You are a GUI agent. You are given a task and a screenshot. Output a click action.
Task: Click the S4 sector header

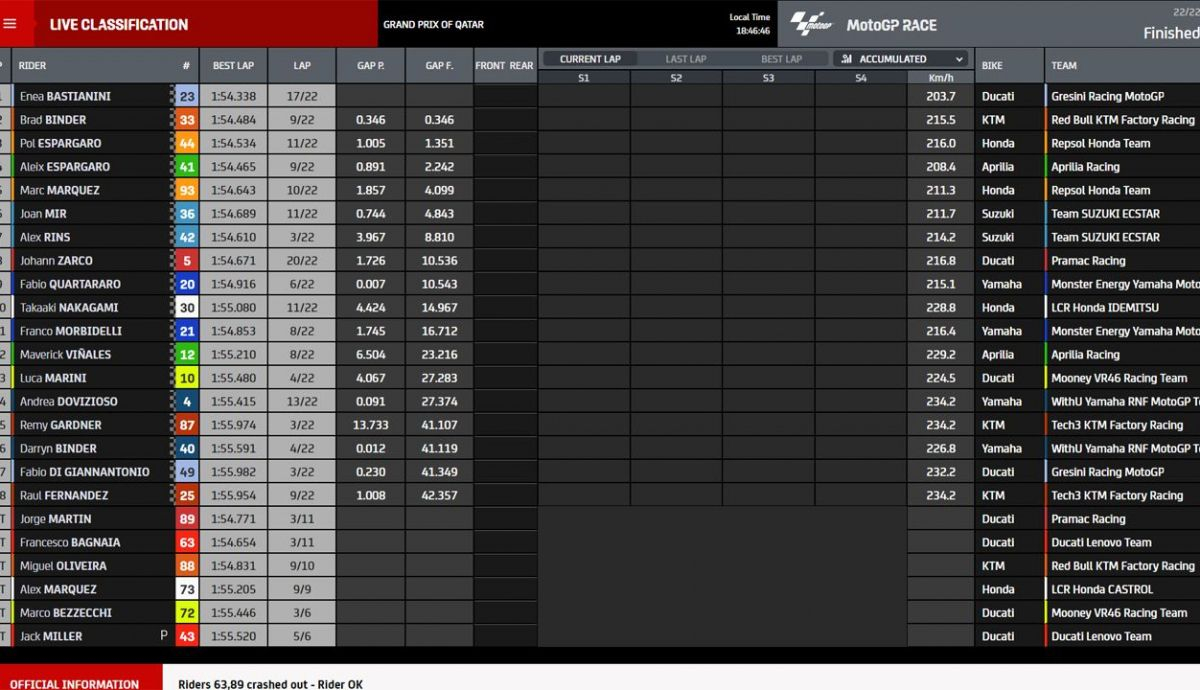[861, 77]
